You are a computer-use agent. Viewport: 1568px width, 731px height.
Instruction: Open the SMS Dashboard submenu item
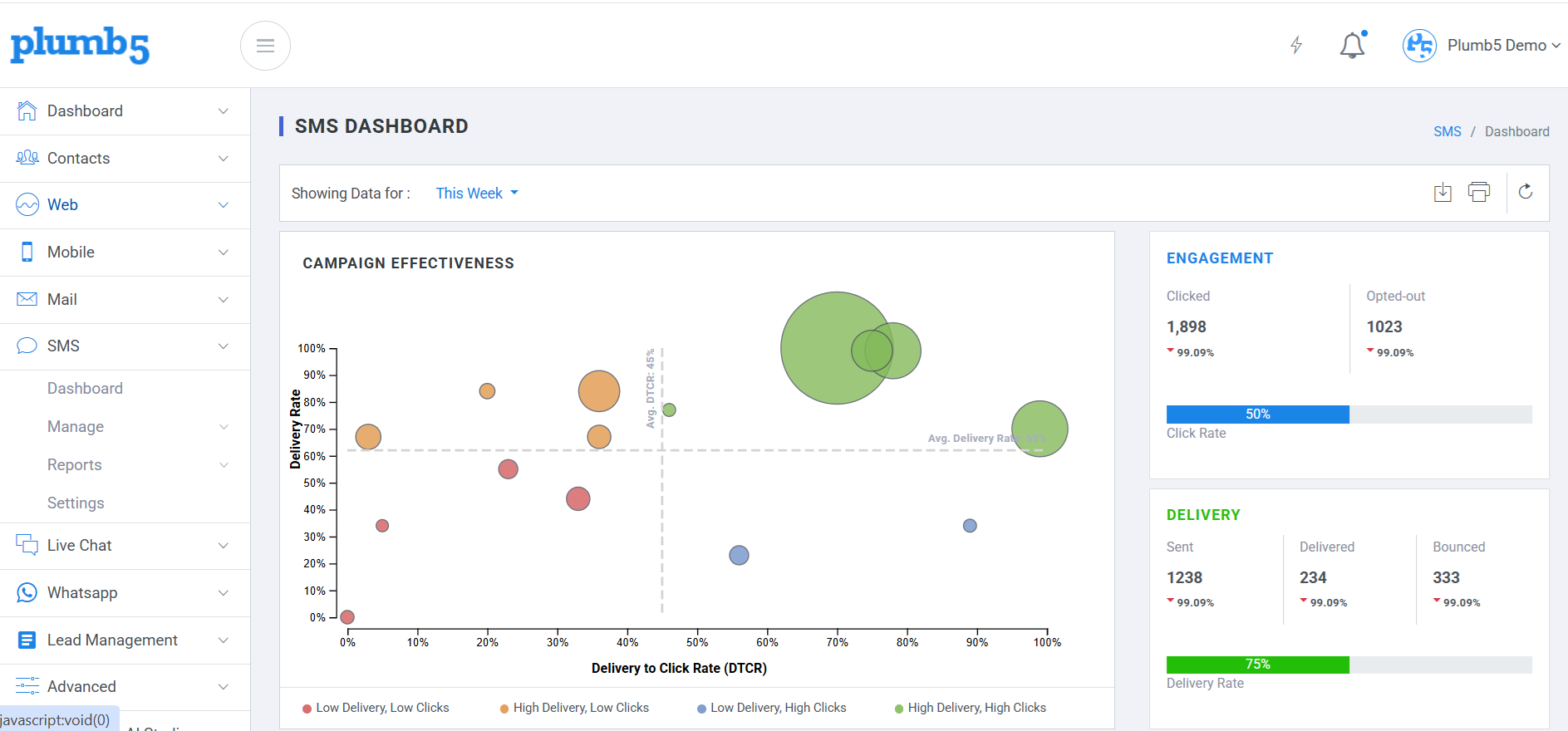point(85,388)
